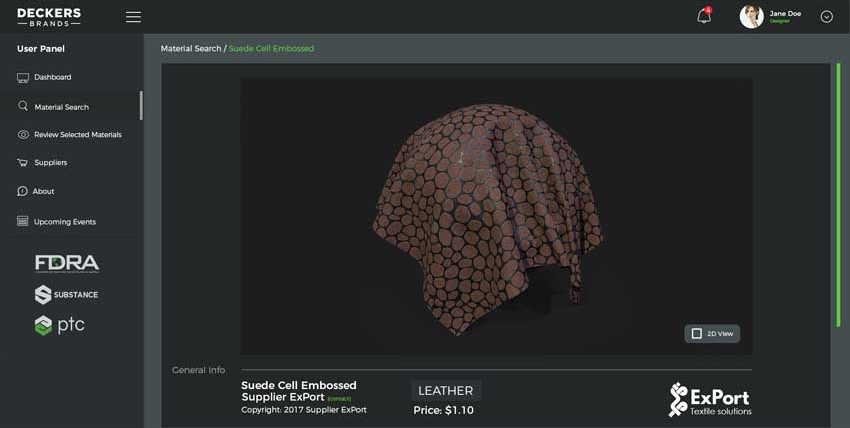Click the PTC partner logo

coord(60,325)
